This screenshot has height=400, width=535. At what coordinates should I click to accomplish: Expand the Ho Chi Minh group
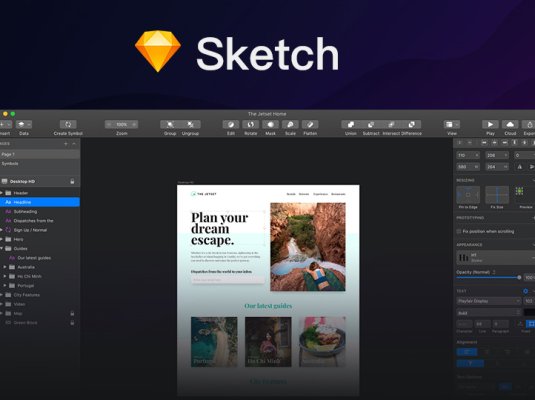click(5, 276)
